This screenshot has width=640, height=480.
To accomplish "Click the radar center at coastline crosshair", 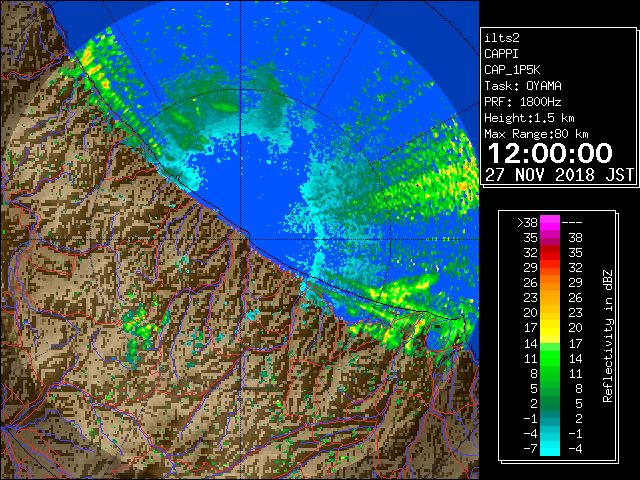I will pyautogui.click(x=240, y=239).
